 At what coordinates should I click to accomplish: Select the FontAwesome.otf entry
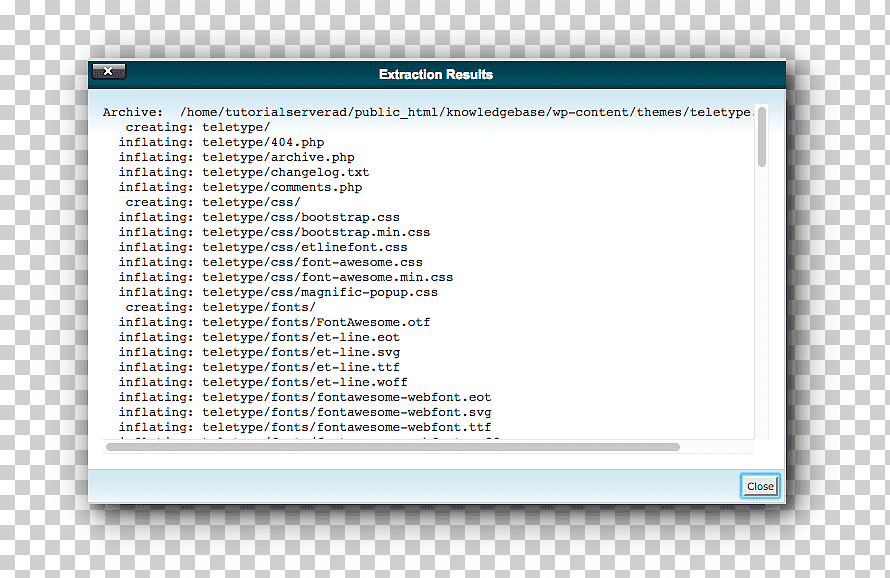[x=274, y=322]
